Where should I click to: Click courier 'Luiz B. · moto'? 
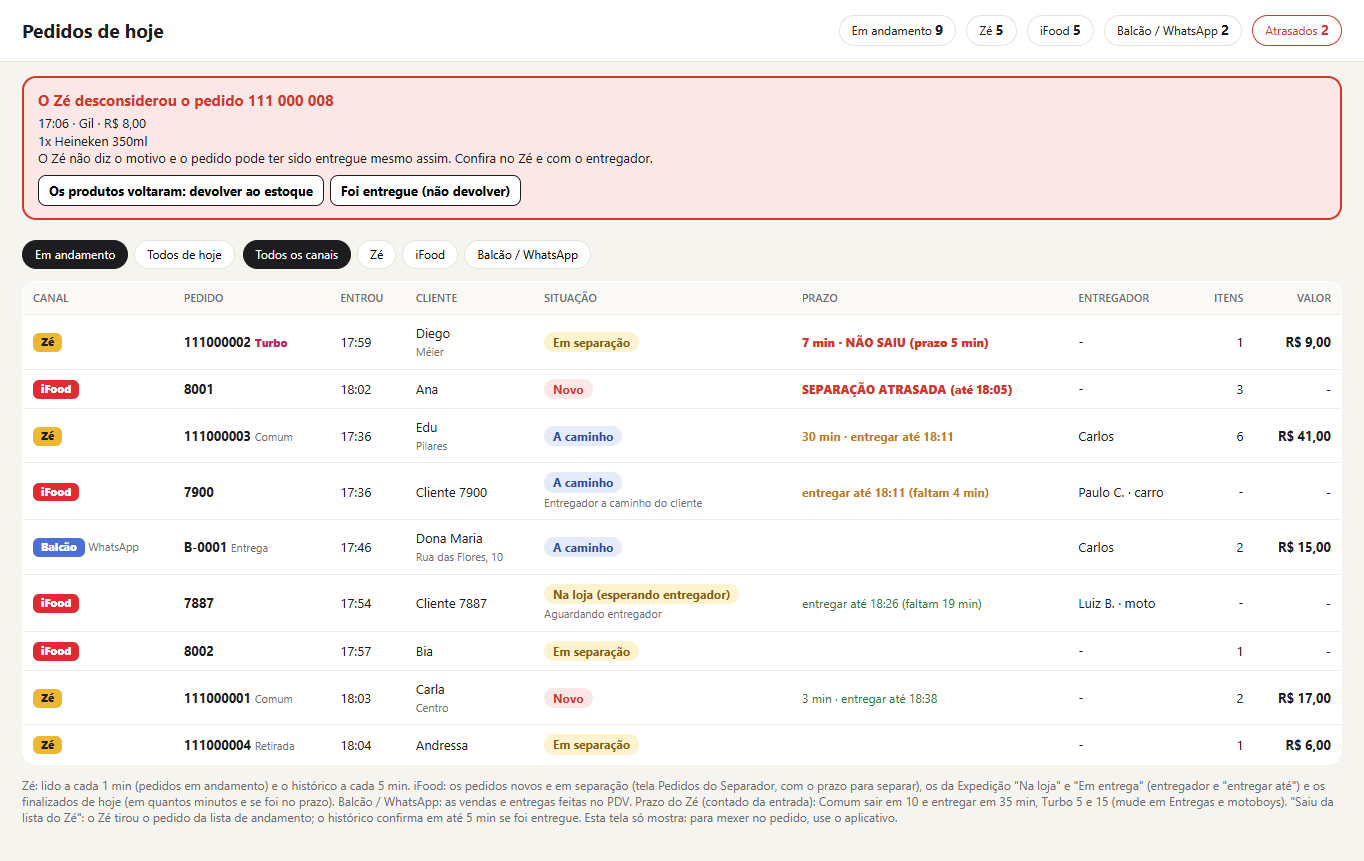tap(1117, 603)
